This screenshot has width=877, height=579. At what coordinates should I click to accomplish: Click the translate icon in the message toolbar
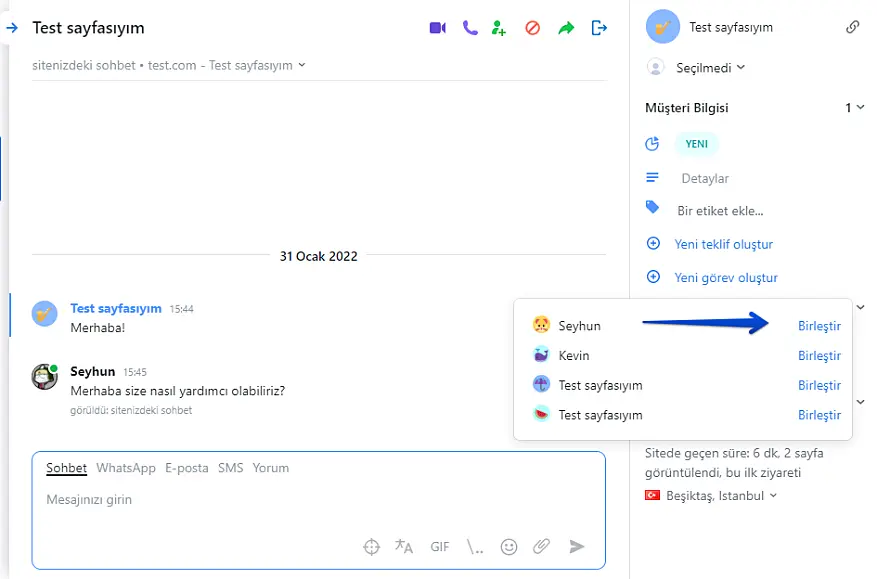point(404,546)
